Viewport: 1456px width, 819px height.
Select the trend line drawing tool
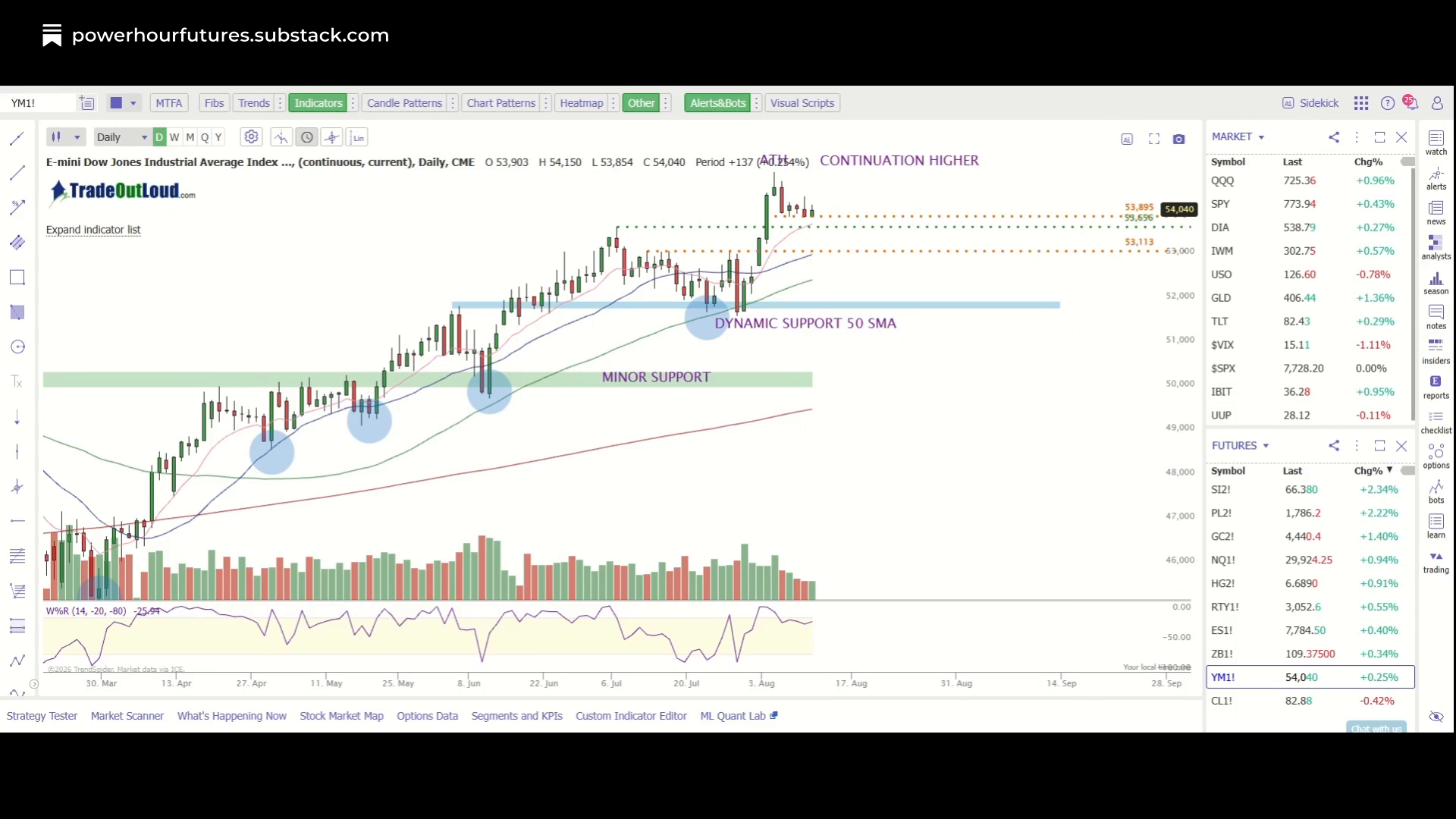(x=17, y=139)
